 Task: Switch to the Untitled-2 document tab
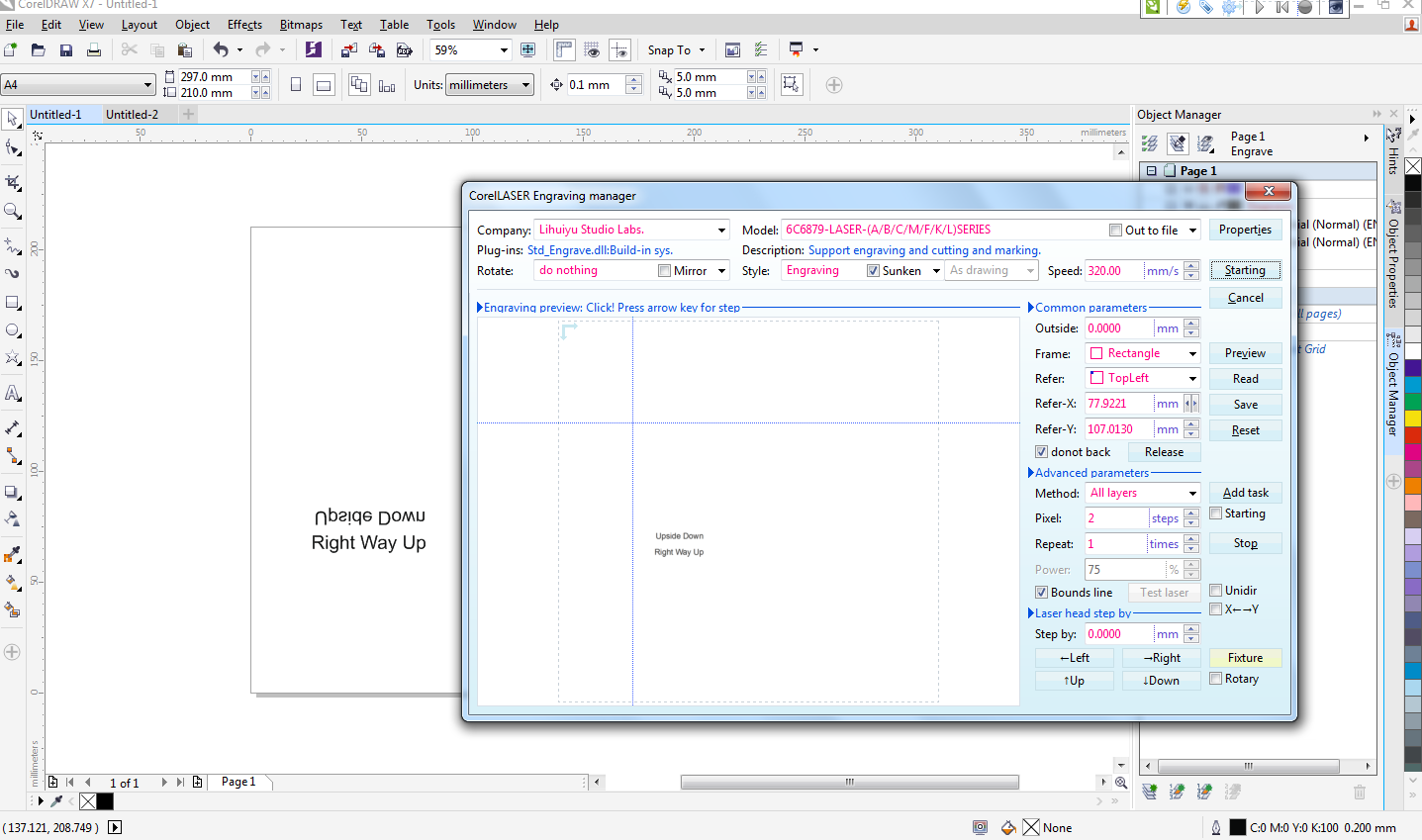click(132, 115)
